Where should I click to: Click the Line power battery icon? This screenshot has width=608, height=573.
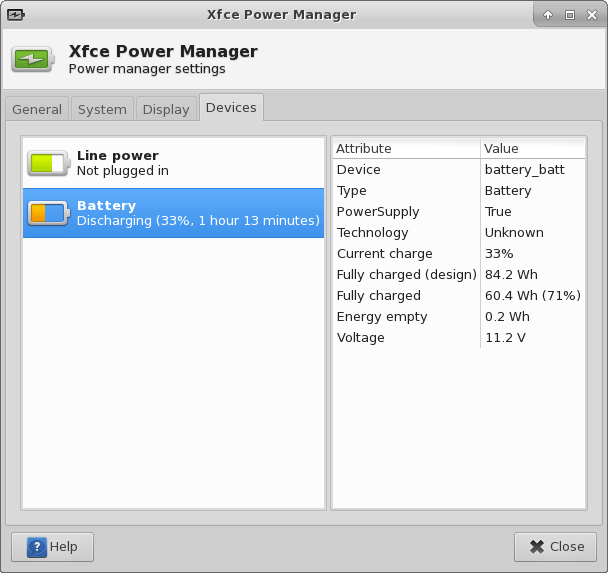(x=47, y=163)
